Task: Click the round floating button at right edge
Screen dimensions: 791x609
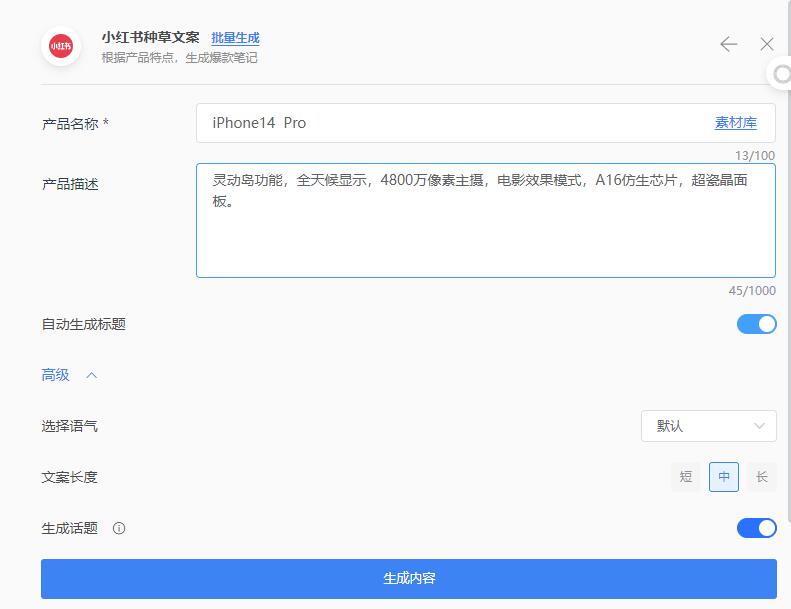Action: pyautogui.click(x=780, y=74)
